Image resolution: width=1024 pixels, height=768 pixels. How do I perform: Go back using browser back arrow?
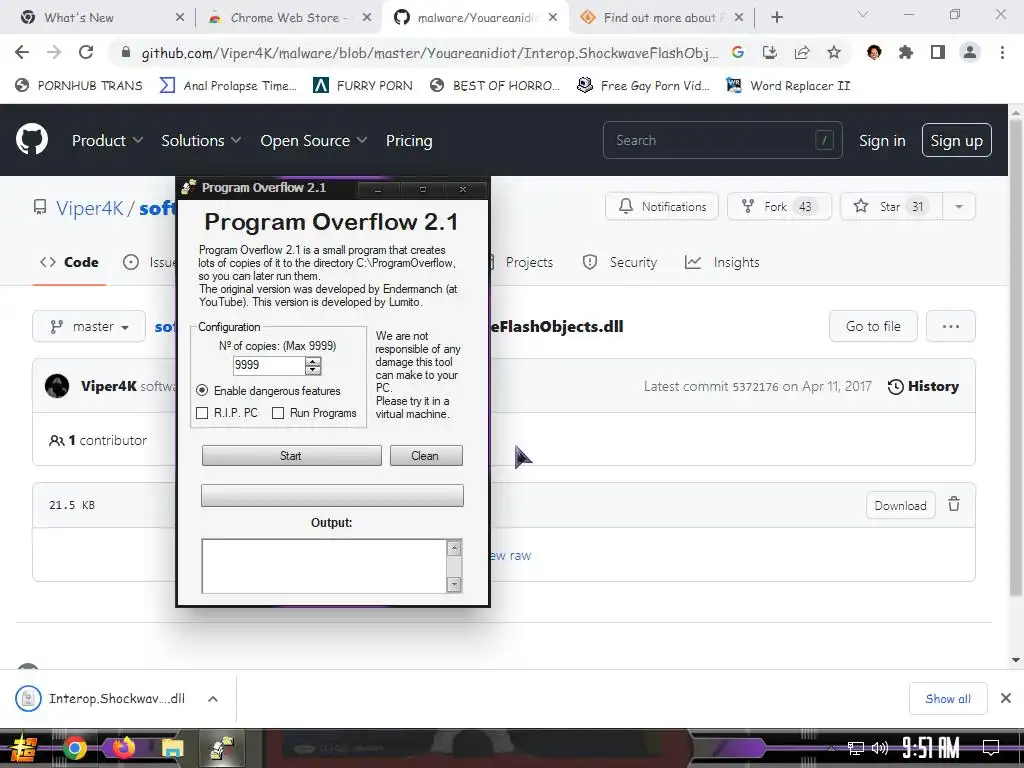[x=22, y=52]
